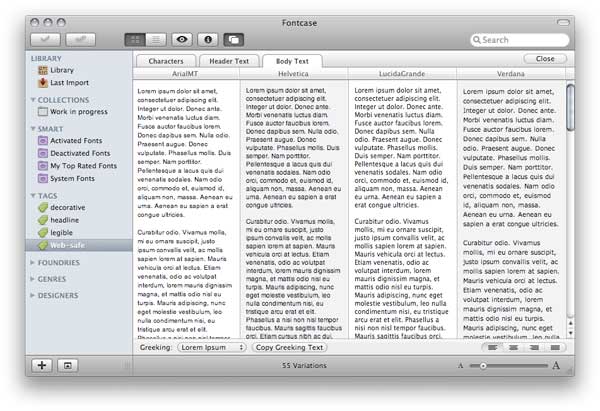Screen dimensions: 600x411
Task: Click the 55 Variations status text
Action: (x=304, y=365)
